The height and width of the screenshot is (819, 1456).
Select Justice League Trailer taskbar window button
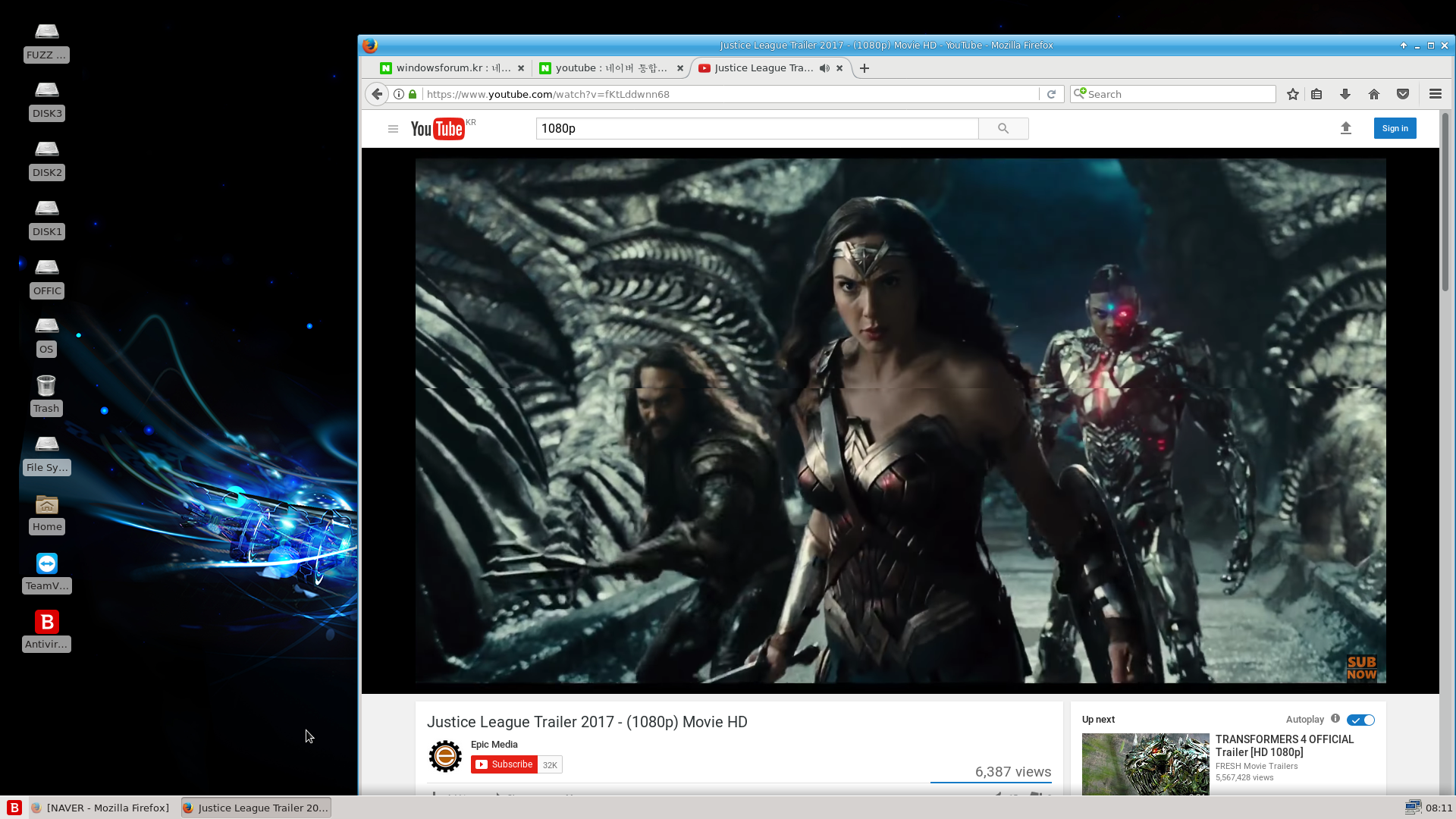point(256,808)
